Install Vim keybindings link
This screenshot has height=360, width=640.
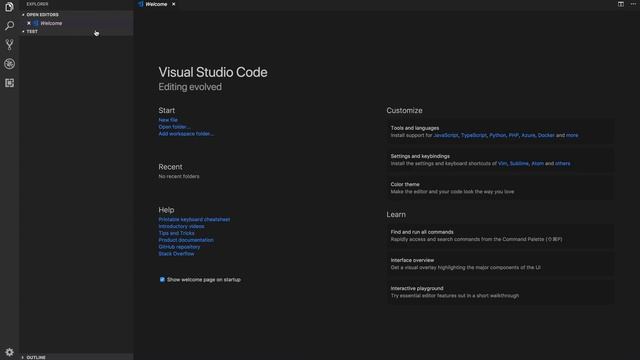click(502, 164)
